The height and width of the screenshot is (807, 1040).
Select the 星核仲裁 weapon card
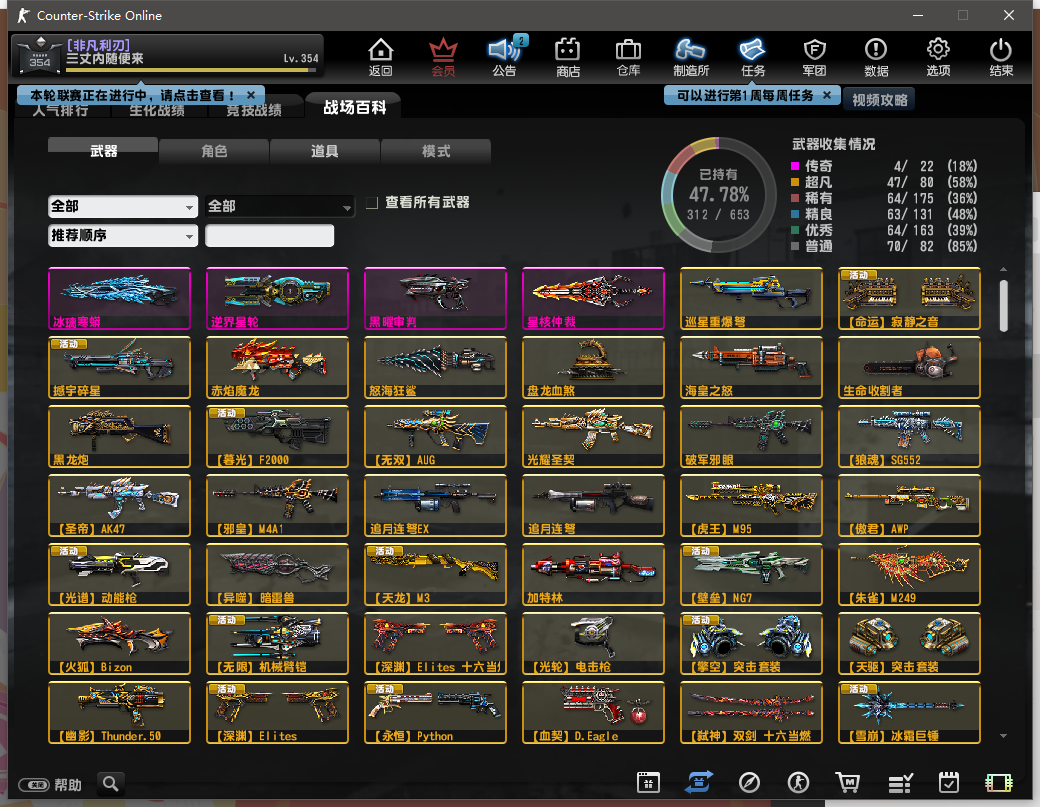coord(593,298)
